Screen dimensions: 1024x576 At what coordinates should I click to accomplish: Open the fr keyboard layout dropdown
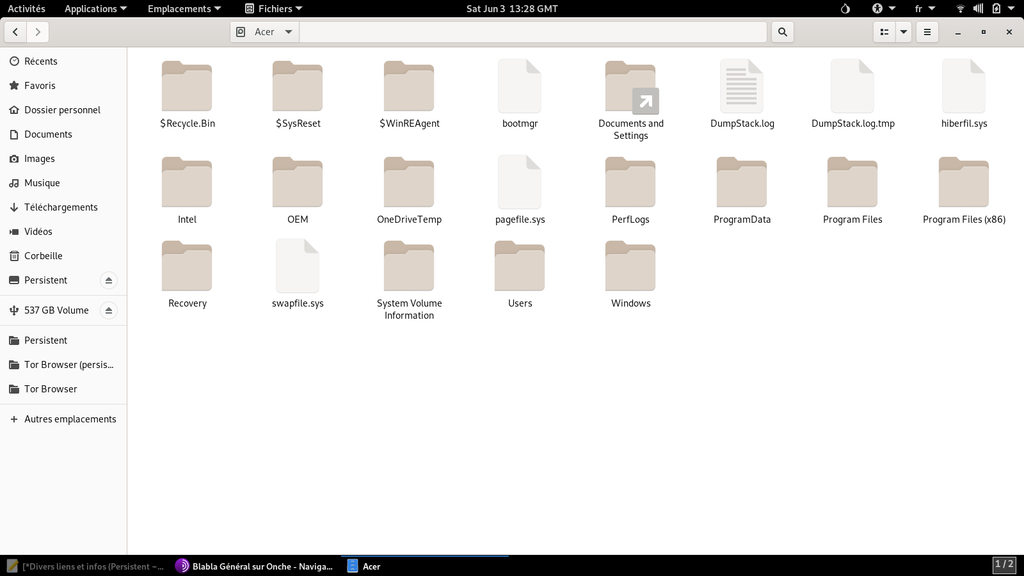click(924, 9)
